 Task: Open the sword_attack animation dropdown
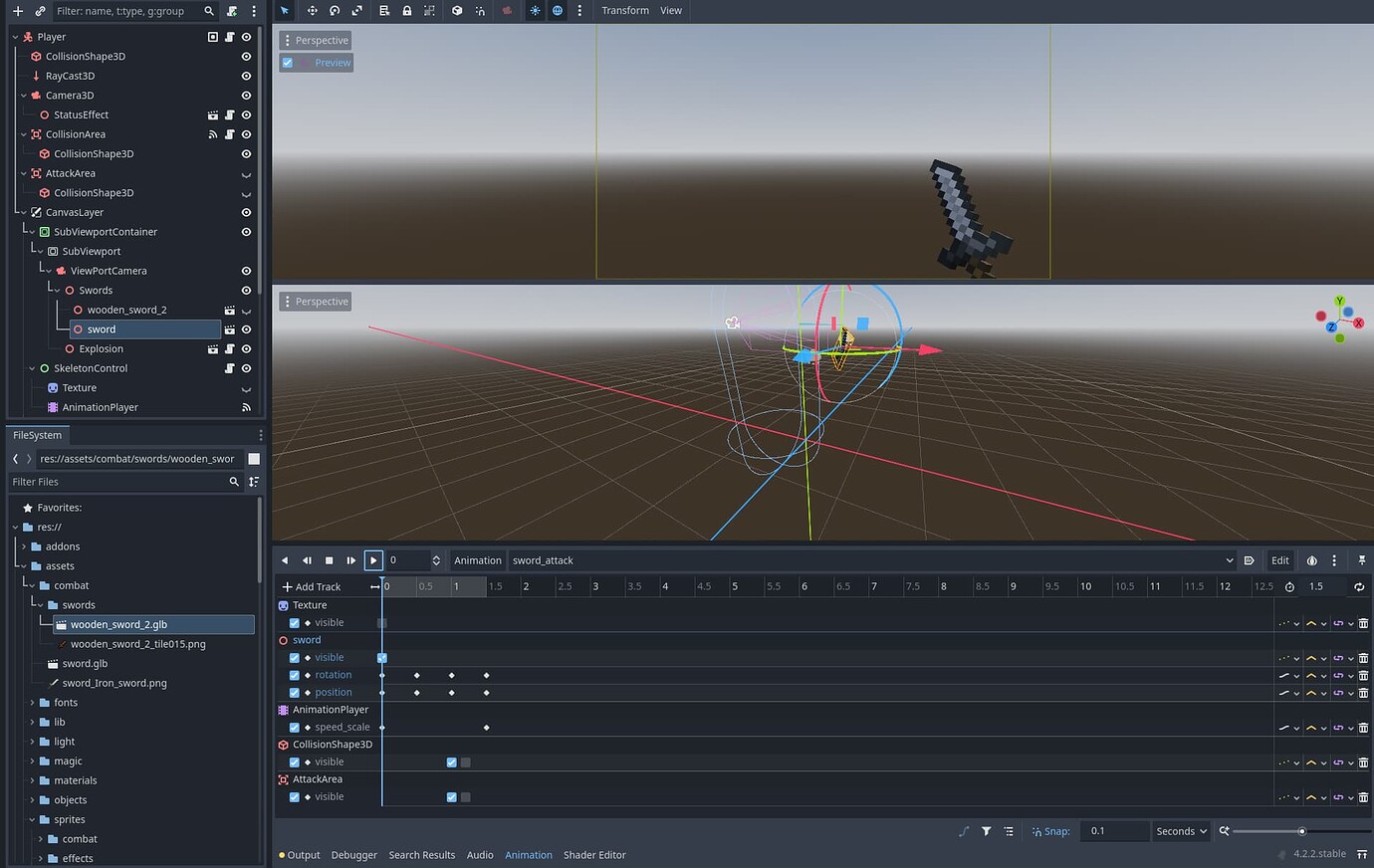(1231, 560)
